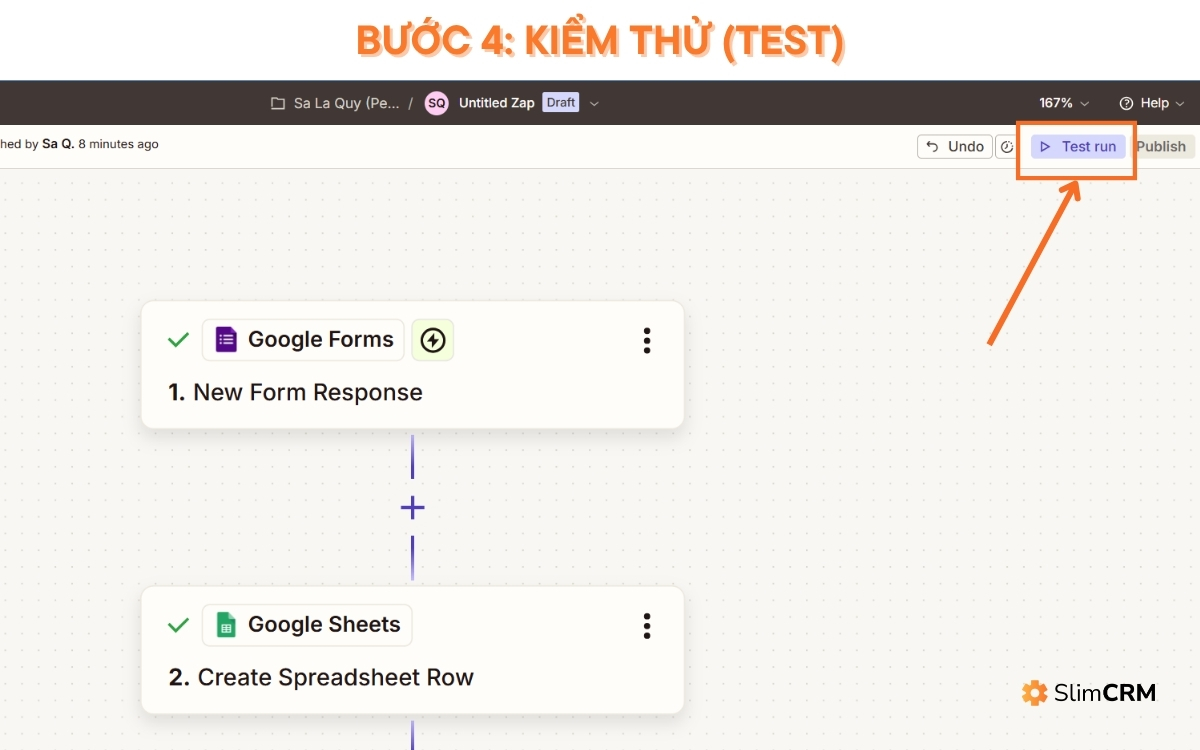Click the Google Sheets green icon
Screen dimensions: 1200x750
226,625
